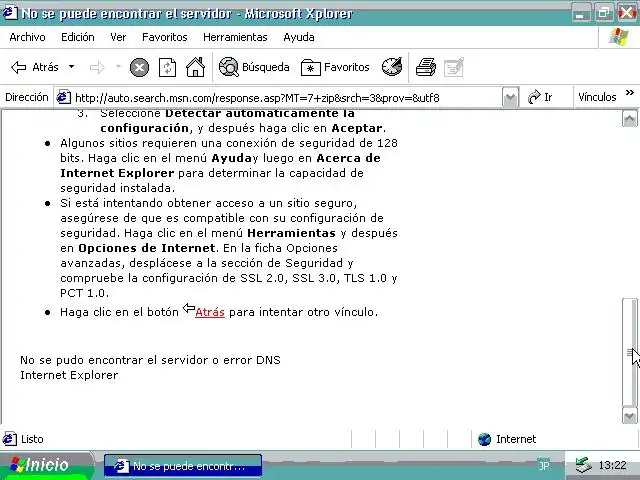Click the Ir go button
The height and width of the screenshot is (480, 640).
(x=540, y=98)
